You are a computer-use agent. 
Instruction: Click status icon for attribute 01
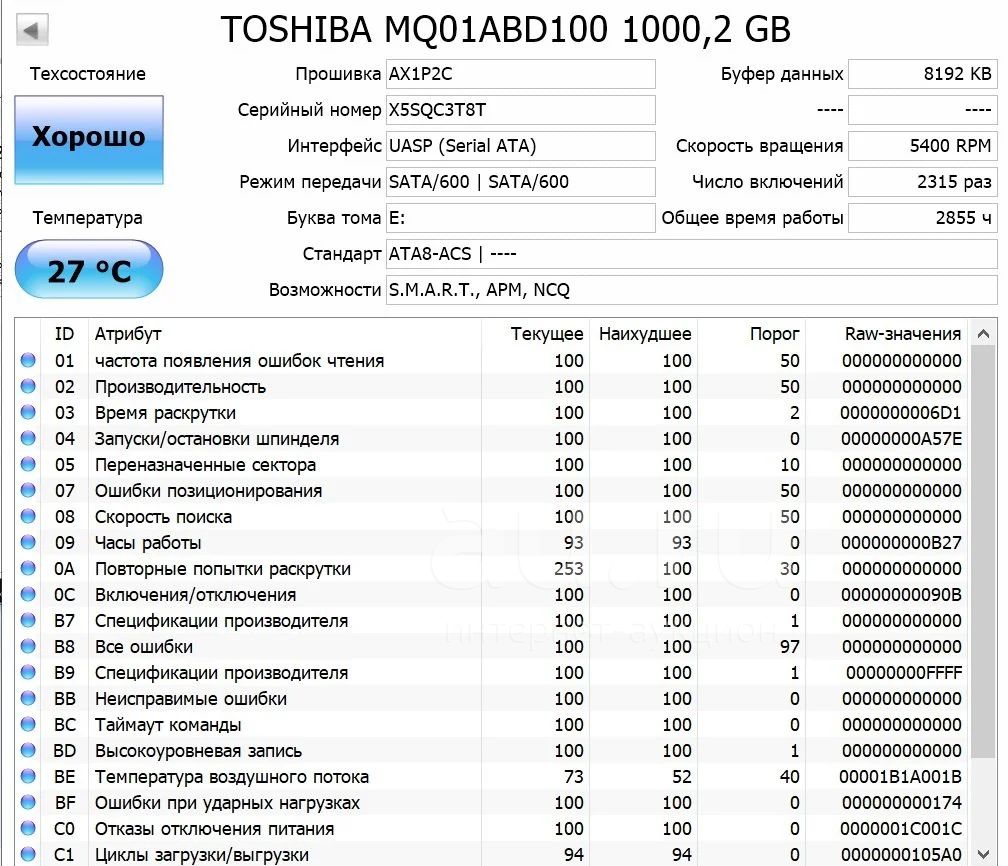coord(28,361)
